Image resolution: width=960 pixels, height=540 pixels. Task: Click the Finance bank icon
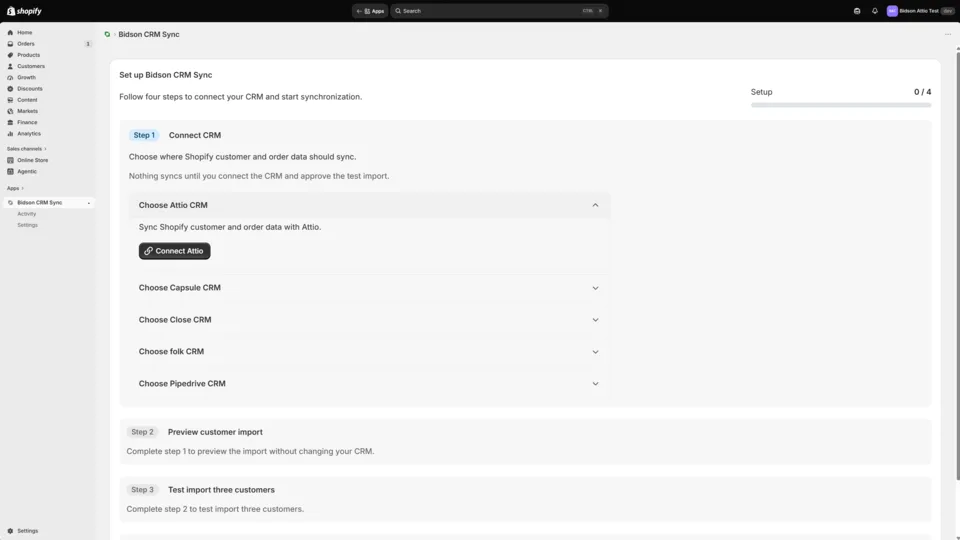10,122
